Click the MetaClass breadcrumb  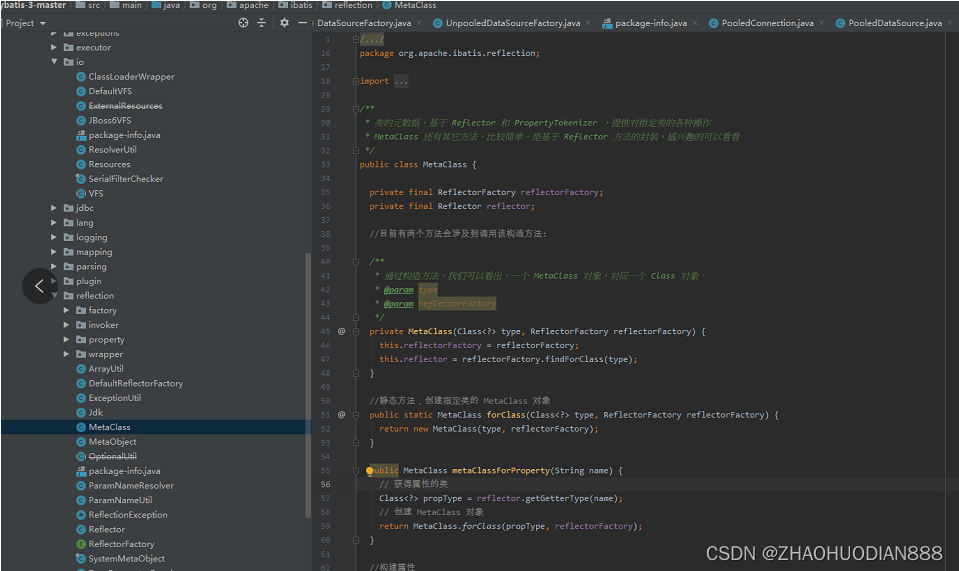click(x=409, y=5)
